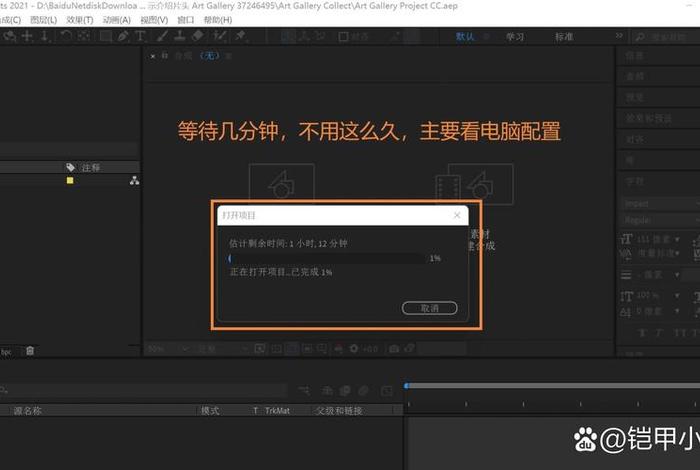Click the show channel color icon

(339, 349)
